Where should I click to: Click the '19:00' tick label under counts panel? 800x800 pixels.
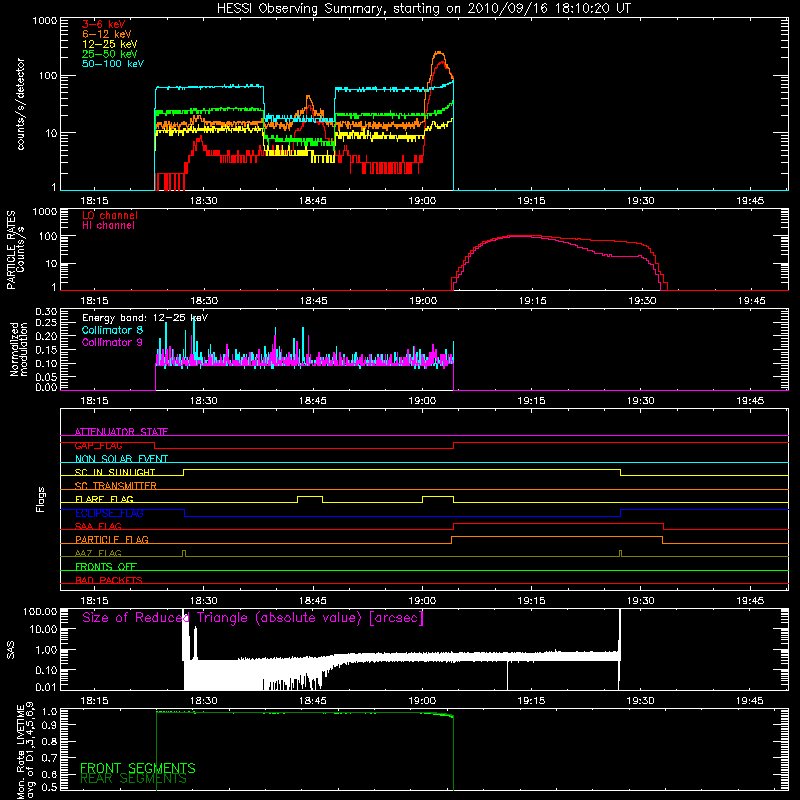point(422,201)
